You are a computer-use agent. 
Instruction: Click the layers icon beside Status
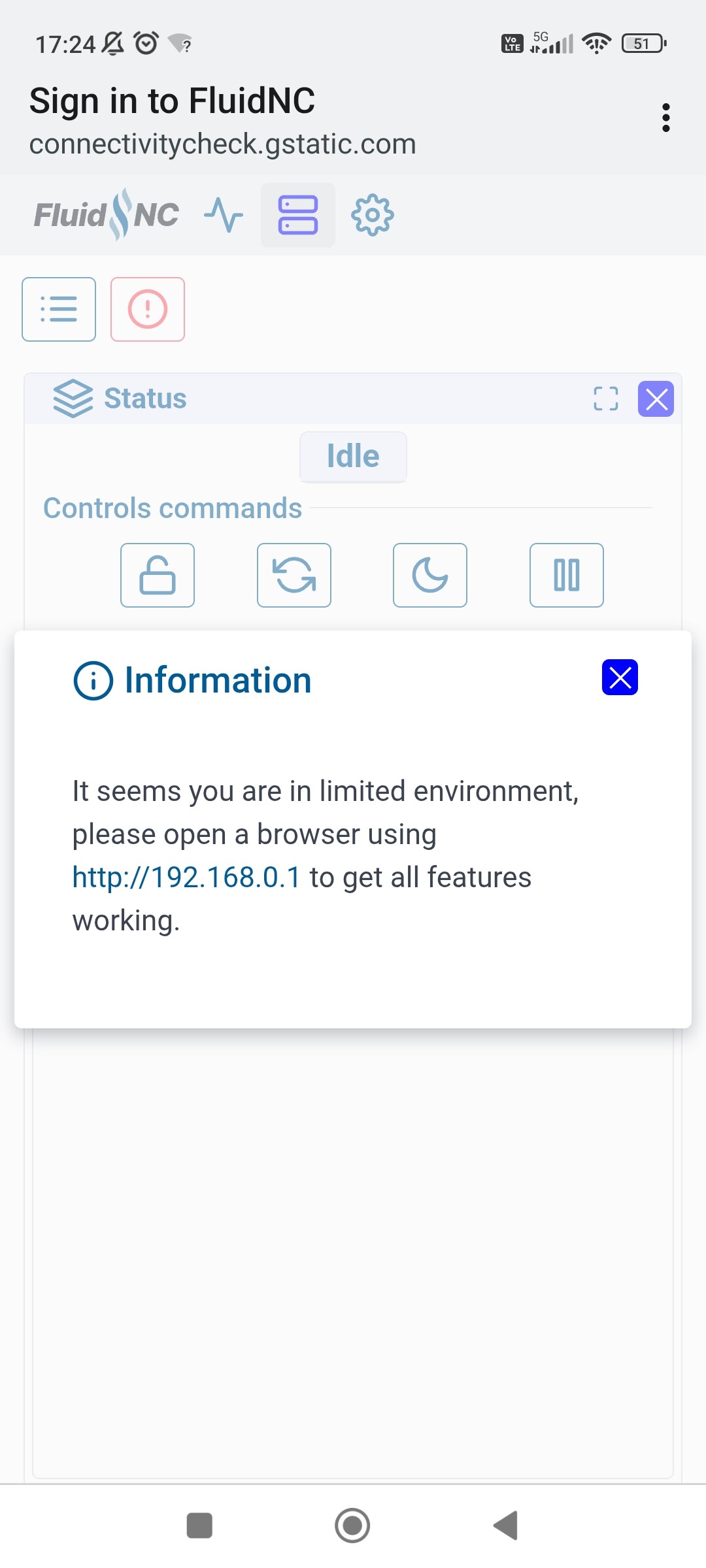point(73,398)
